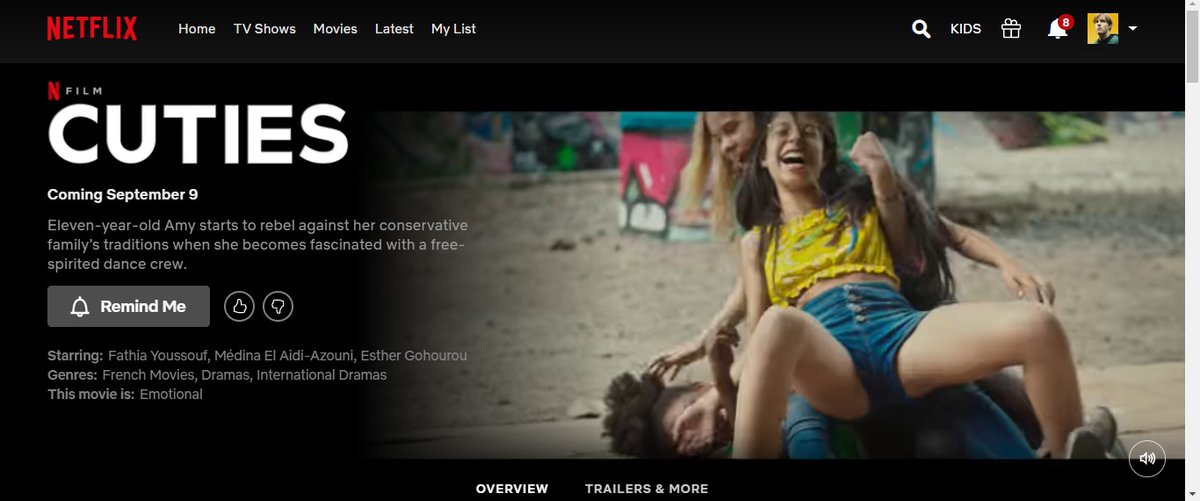Open TV Shows section

(x=265, y=29)
